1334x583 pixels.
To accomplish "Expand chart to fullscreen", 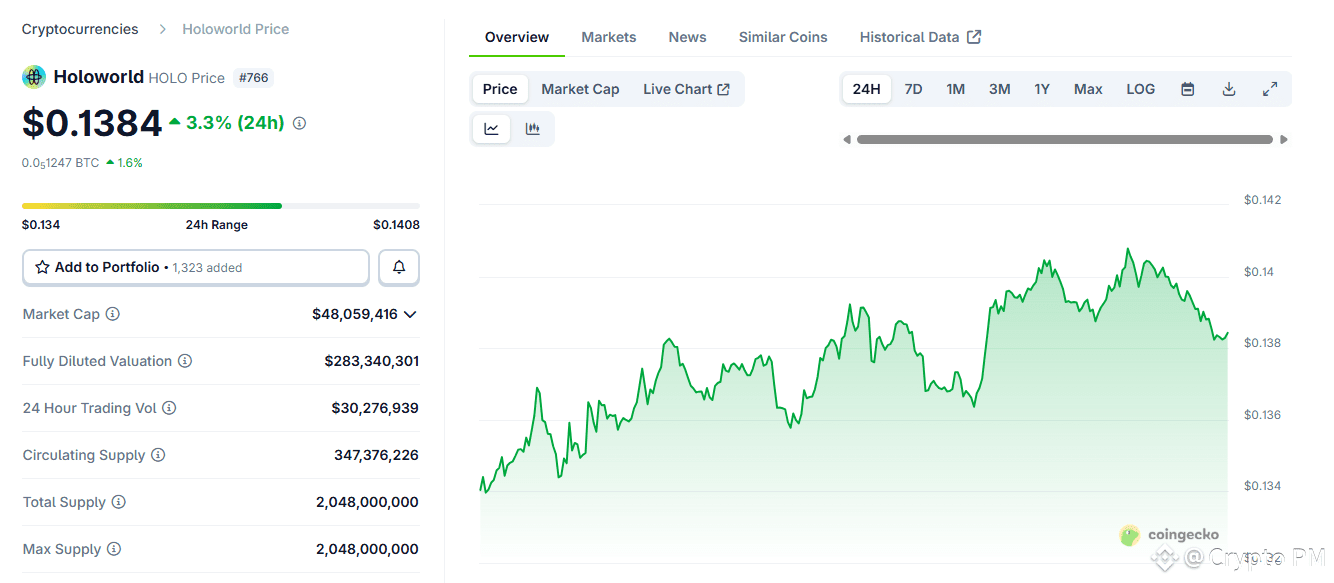I will [1270, 89].
